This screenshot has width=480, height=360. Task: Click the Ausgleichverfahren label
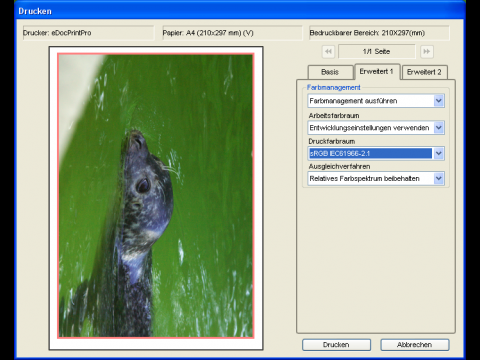[339, 166]
